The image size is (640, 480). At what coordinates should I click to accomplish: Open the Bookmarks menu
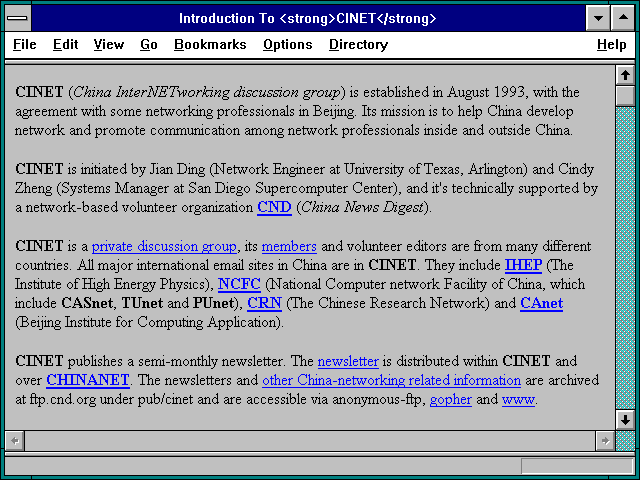[210, 44]
